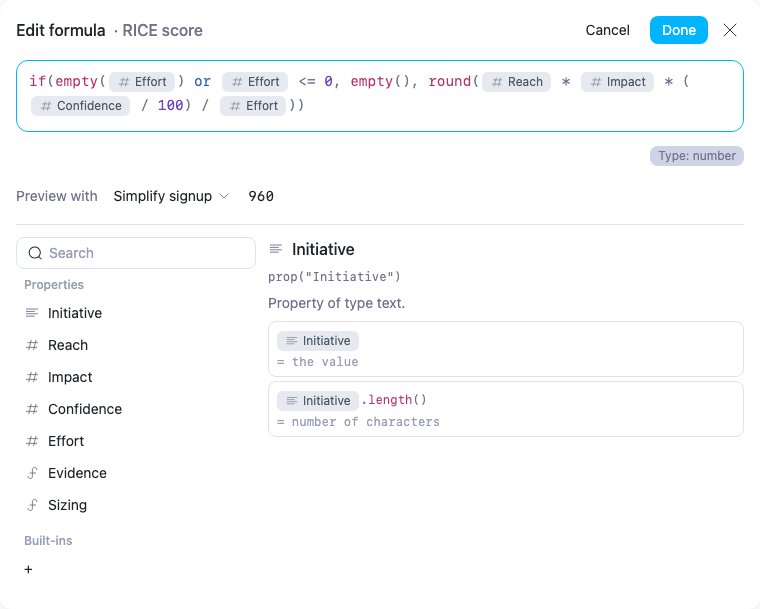Click the 'round' function in formula
Screen dimensions: 760x609
[449, 81]
